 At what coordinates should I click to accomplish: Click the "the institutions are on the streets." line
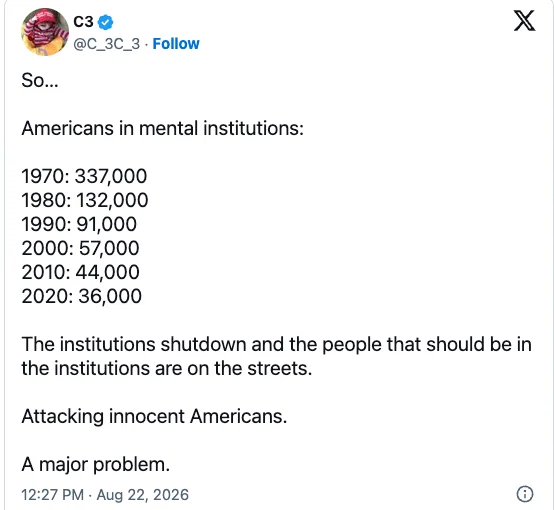[167, 369]
